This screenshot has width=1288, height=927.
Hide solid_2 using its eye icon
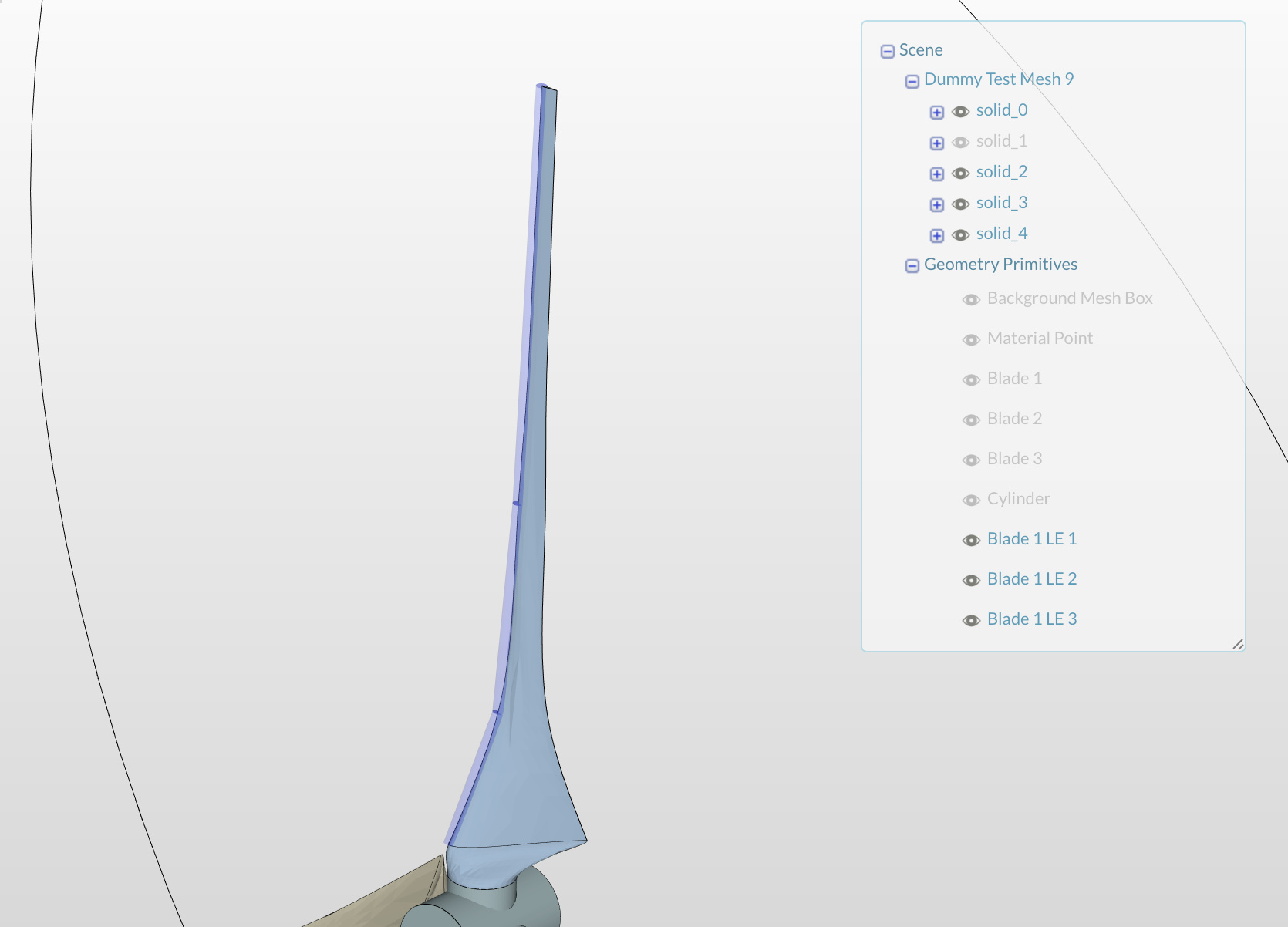pyautogui.click(x=960, y=173)
